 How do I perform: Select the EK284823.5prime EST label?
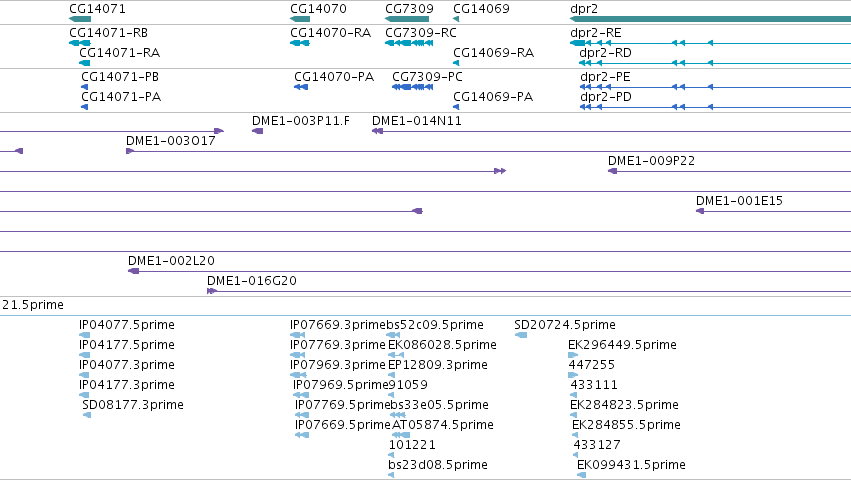pos(624,405)
